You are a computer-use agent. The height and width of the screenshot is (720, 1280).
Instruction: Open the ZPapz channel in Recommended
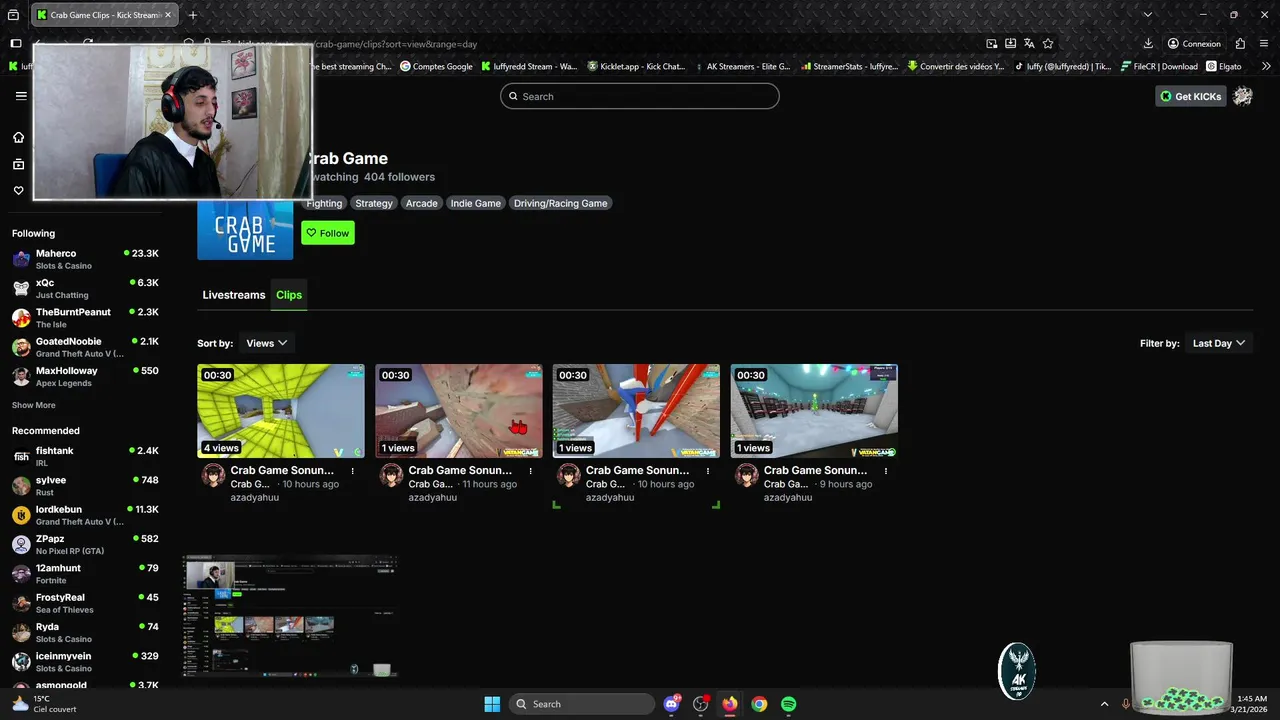[85, 544]
